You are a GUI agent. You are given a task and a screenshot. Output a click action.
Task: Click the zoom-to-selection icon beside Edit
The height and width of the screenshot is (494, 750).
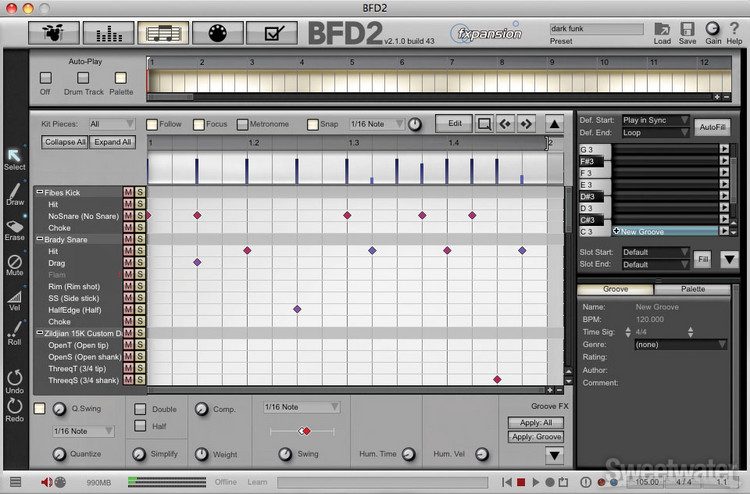[x=484, y=124]
